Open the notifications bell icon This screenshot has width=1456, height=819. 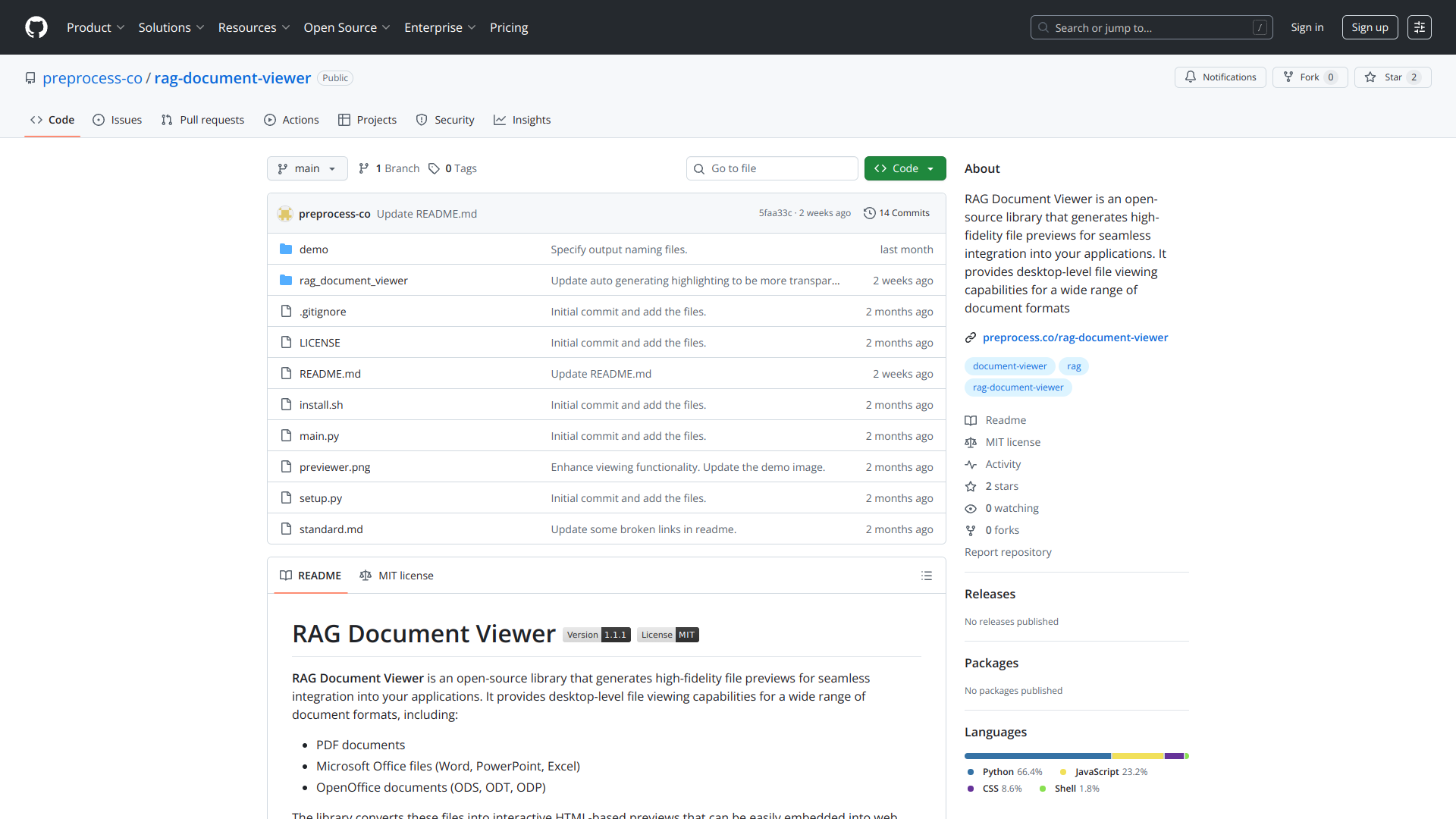click(x=1191, y=77)
